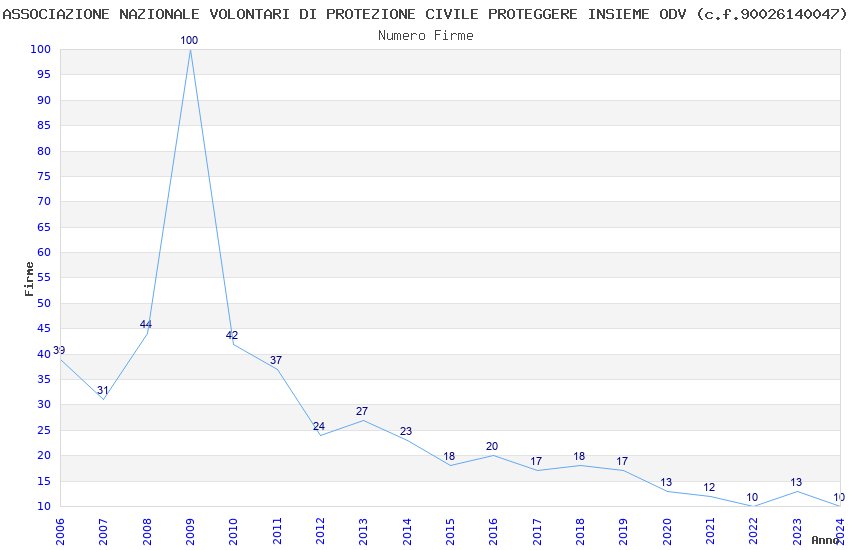Click the 20 data label for 2016

click(492, 447)
